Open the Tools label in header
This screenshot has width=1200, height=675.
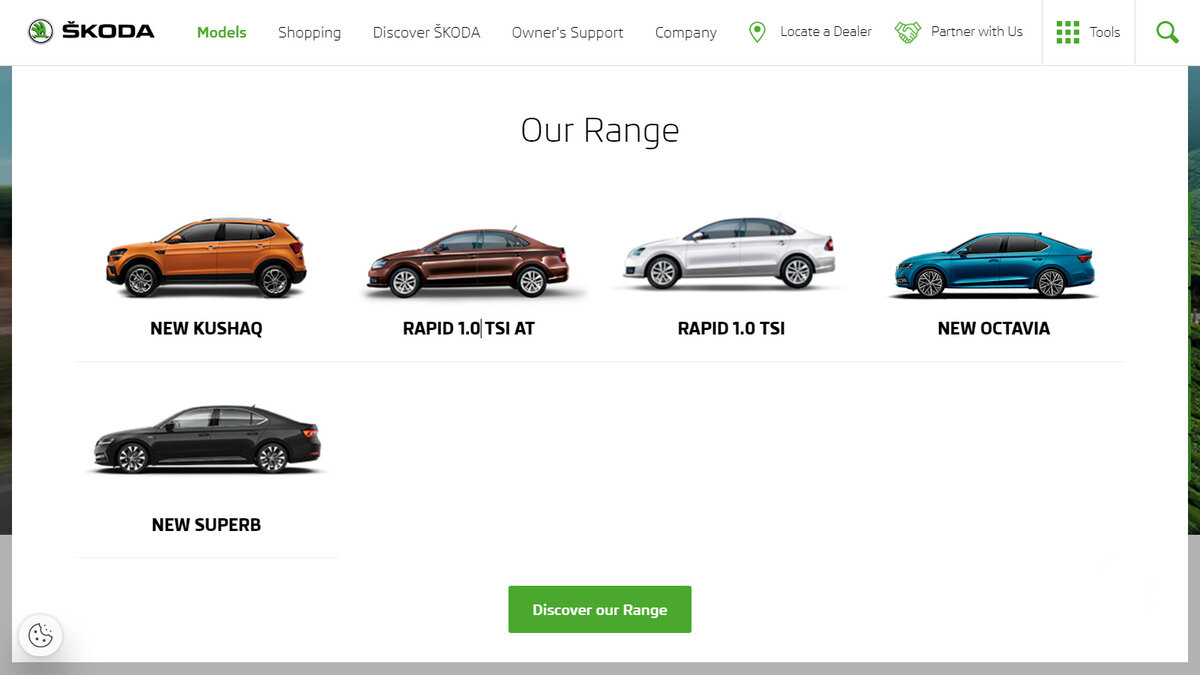coord(1105,32)
